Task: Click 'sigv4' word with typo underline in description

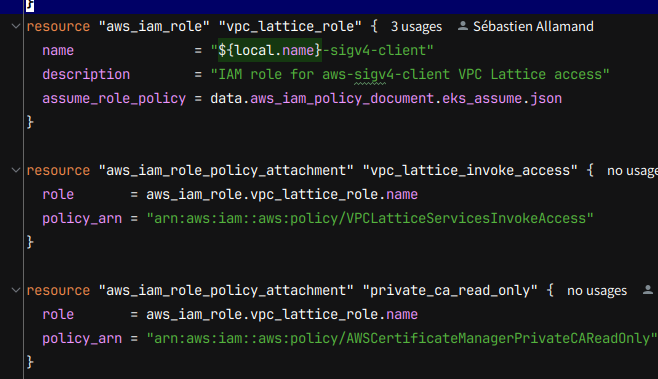Action: (x=370, y=75)
